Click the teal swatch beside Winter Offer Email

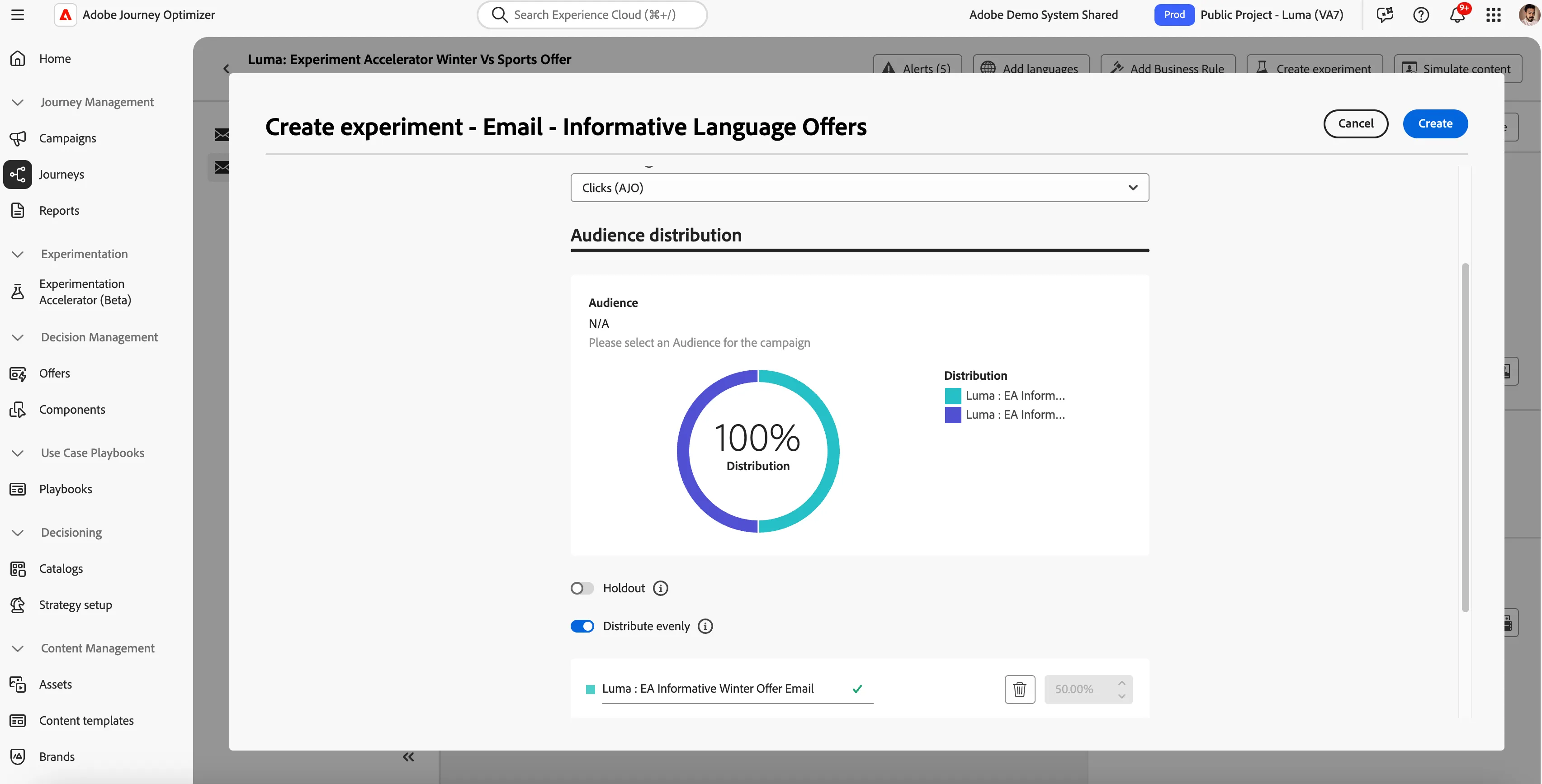[x=590, y=690]
